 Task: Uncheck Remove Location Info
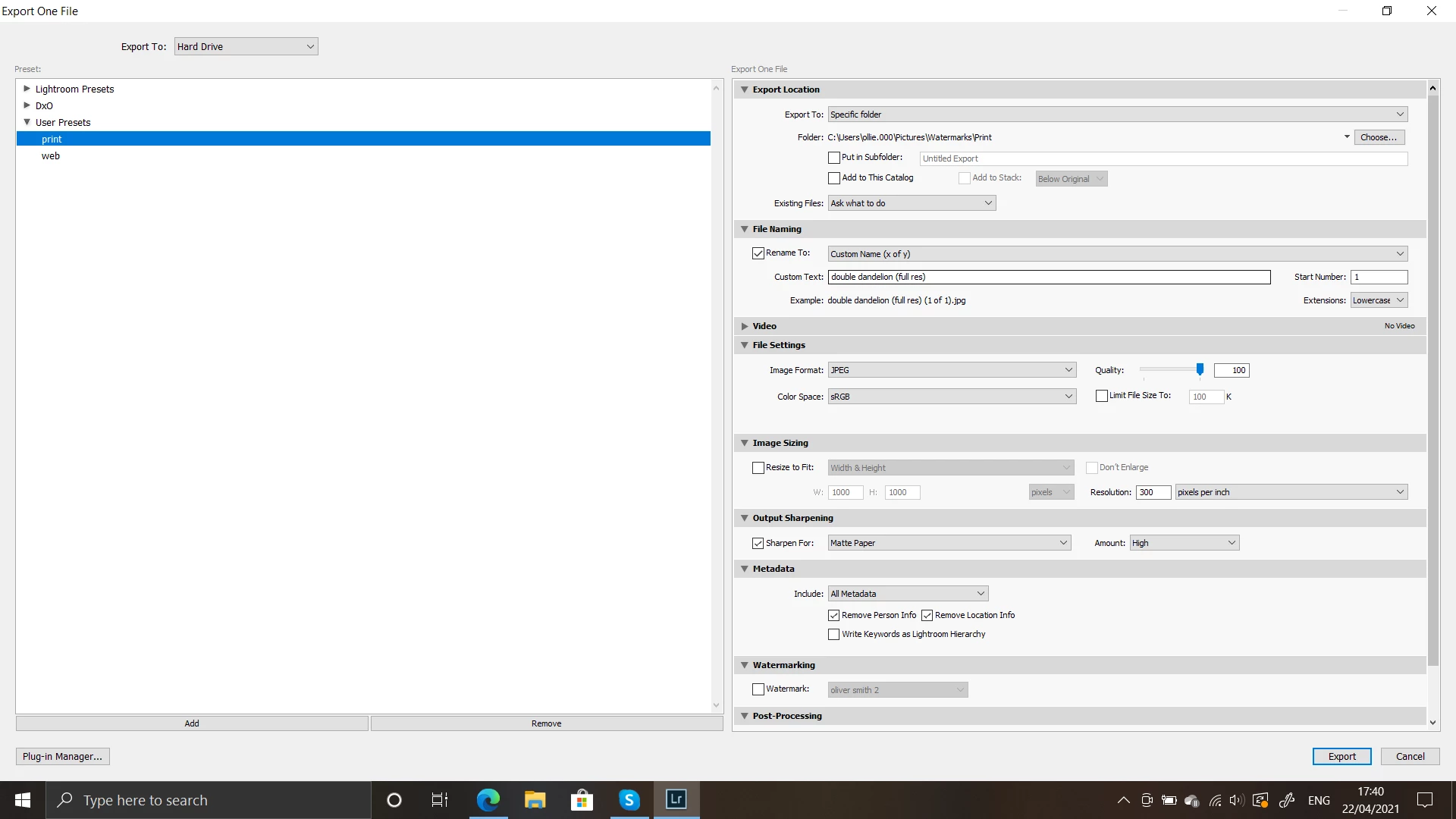[927, 615]
